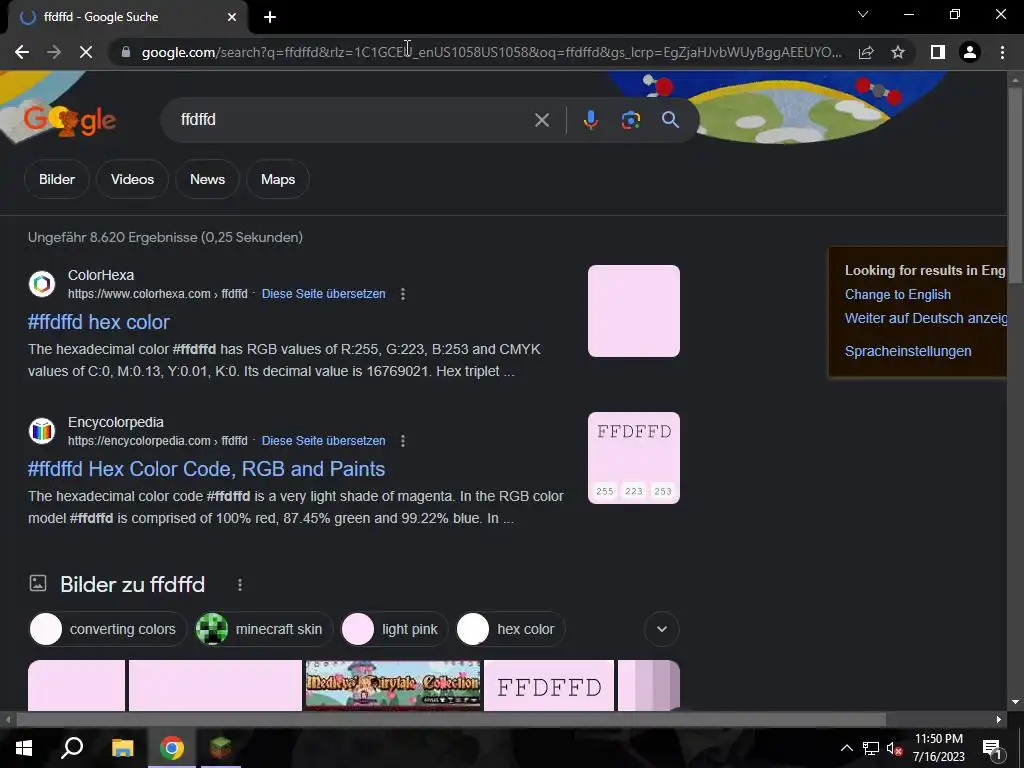The height and width of the screenshot is (768, 1024).
Task: Open the FFDFFD text image result
Action: click(x=549, y=685)
